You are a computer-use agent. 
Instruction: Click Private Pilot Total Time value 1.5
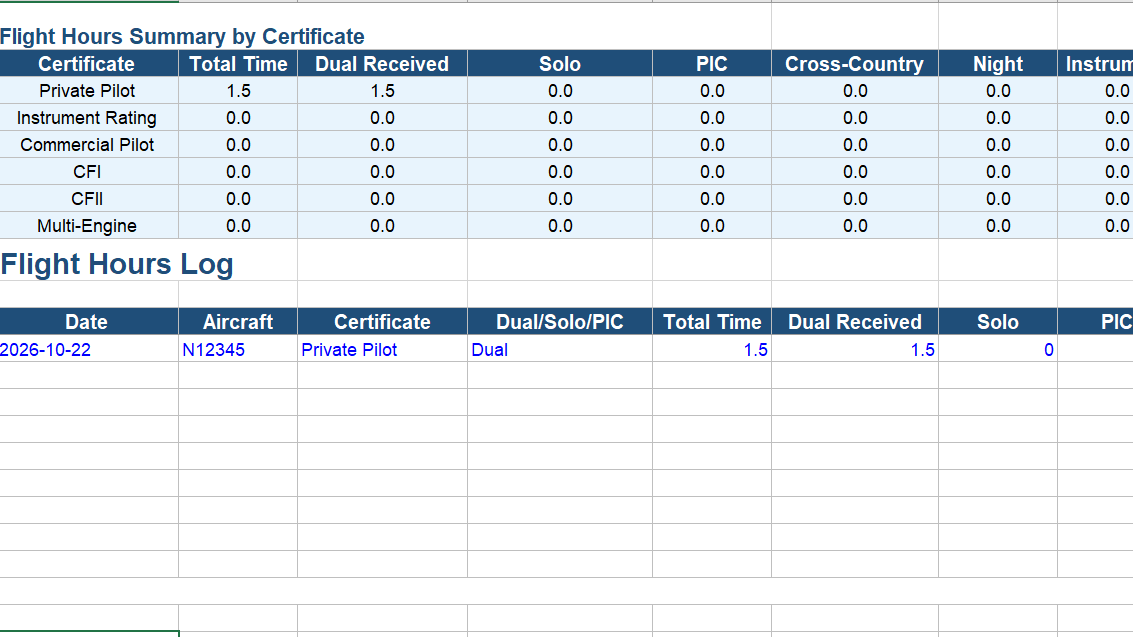[x=238, y=90]
